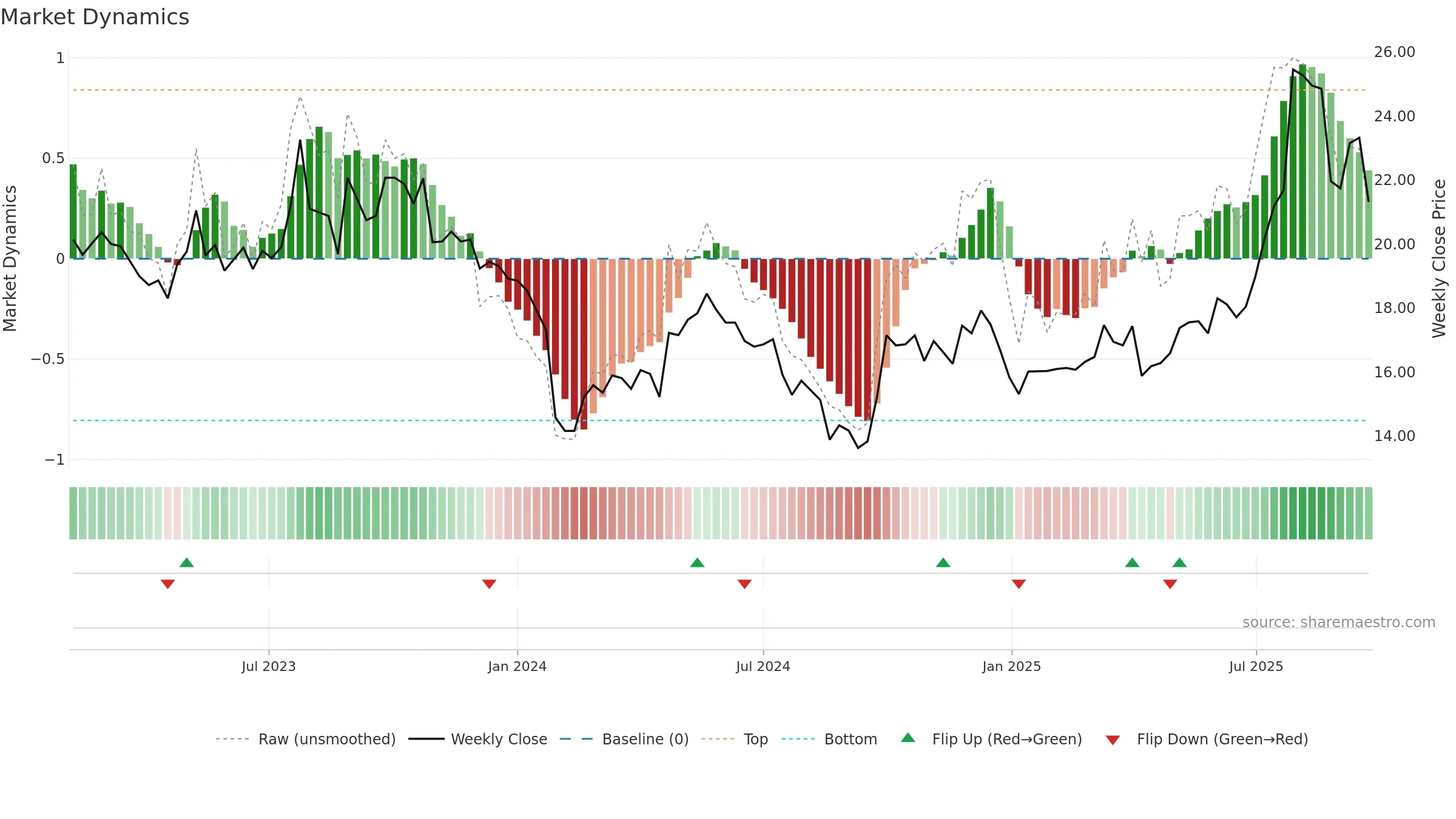Viewport: 1456px width, 819px height.
Task: Click the last green flip-up marker before Jul 2025
Action: [1180, 562]
